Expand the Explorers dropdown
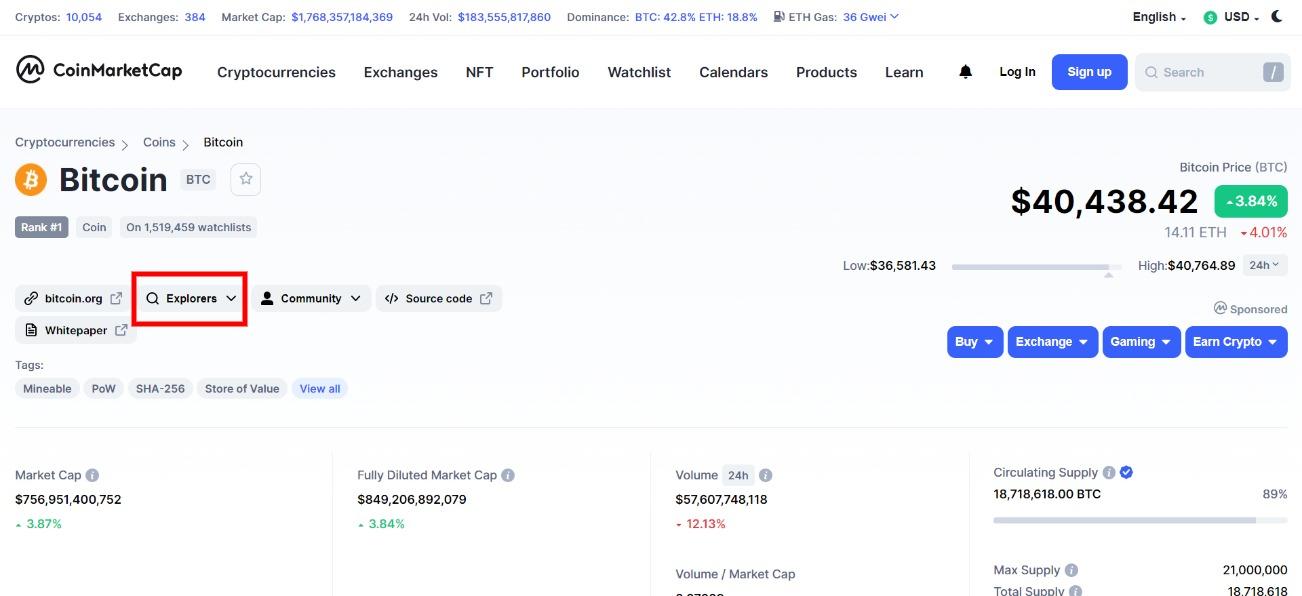1302x596 pixels. pos(191,298)
